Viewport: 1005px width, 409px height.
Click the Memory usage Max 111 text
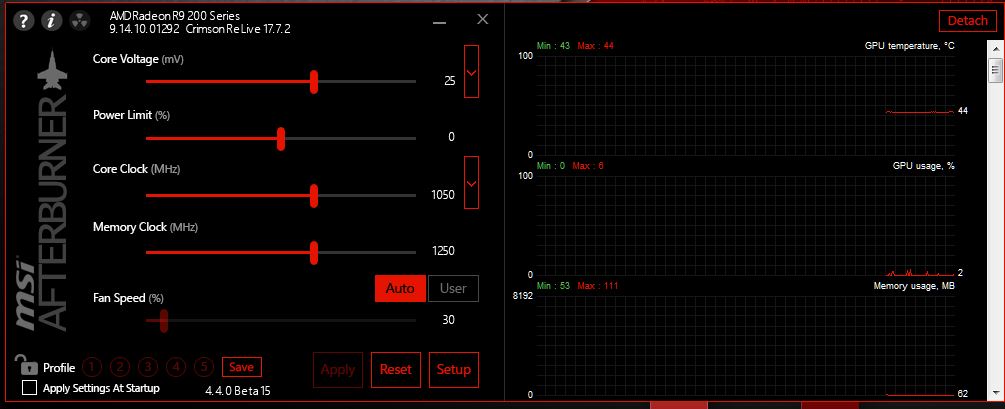[597, 286]
